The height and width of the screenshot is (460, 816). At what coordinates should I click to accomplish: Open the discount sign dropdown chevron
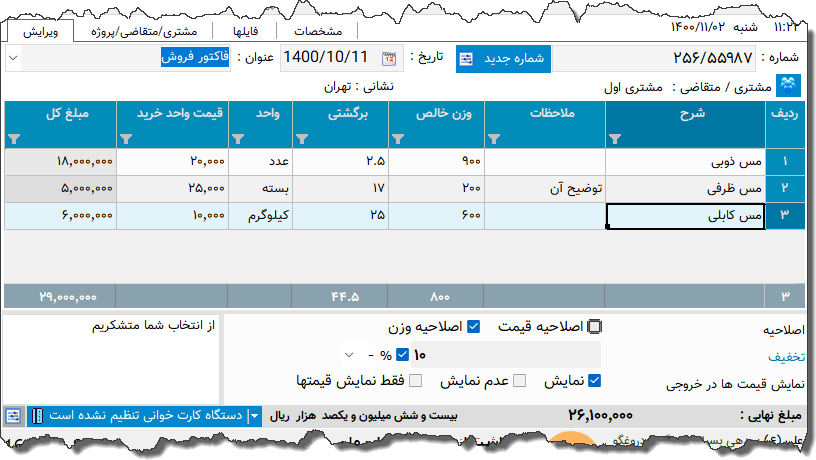(349, 355)
